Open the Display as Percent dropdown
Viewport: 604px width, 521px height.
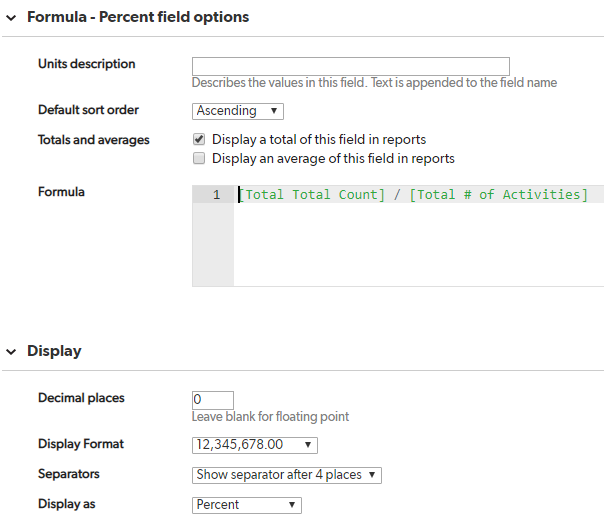click(247, 505)
